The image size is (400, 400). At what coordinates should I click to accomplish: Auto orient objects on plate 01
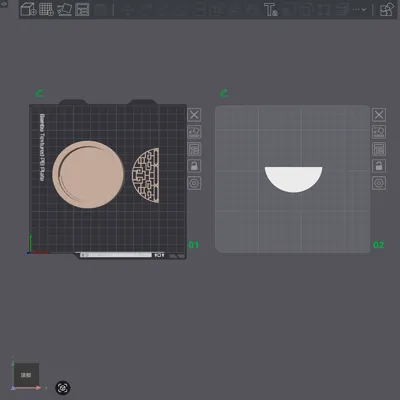click(x=194, y=132)
